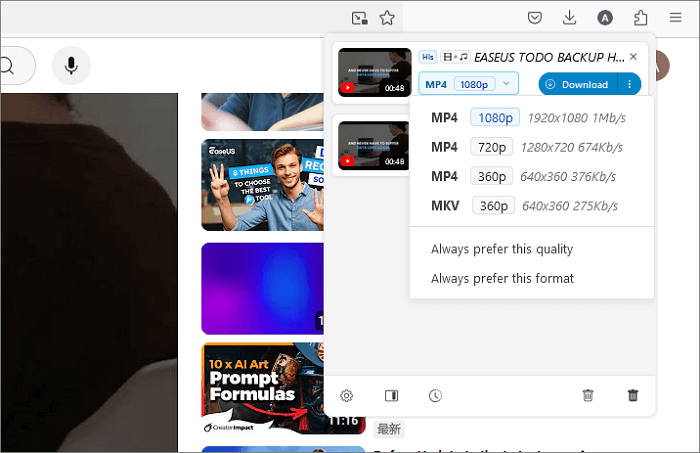
Task: Dismiss the EASEUS TODO BACKUP entry
Action: pos(633,57)
